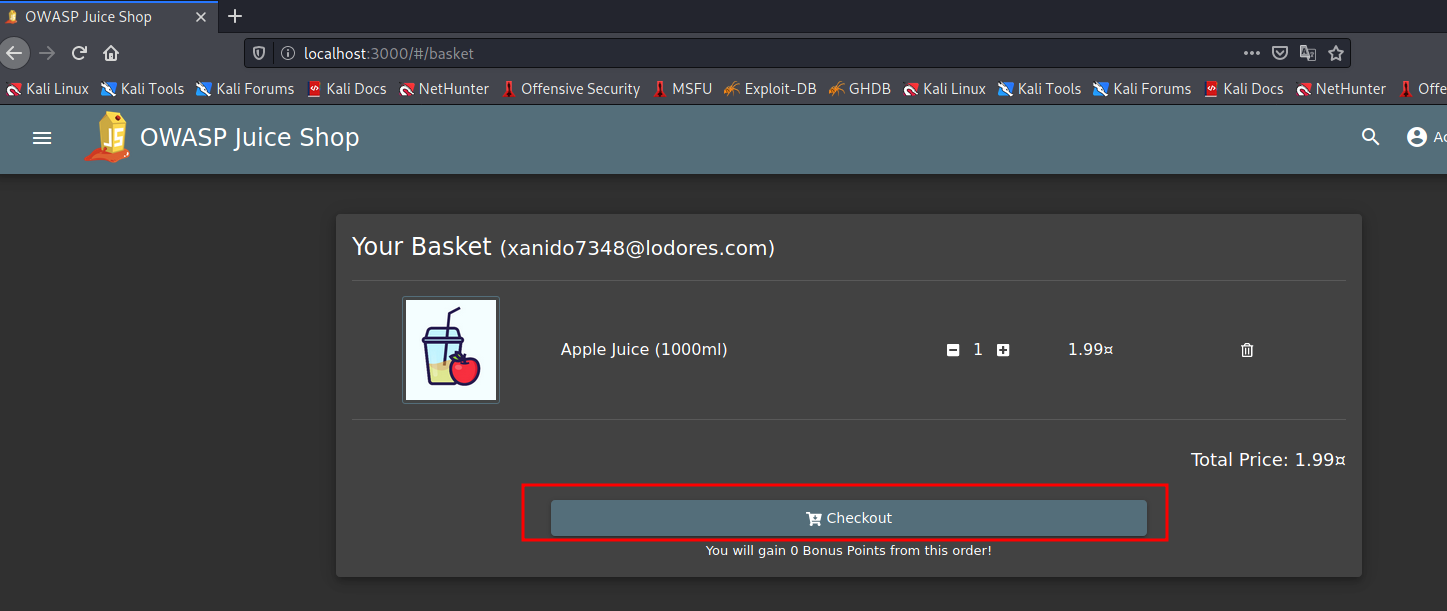This screenshot has width=1447, height=611.
Task: Click the "Your Basket" heading
Action: point(421,247)
